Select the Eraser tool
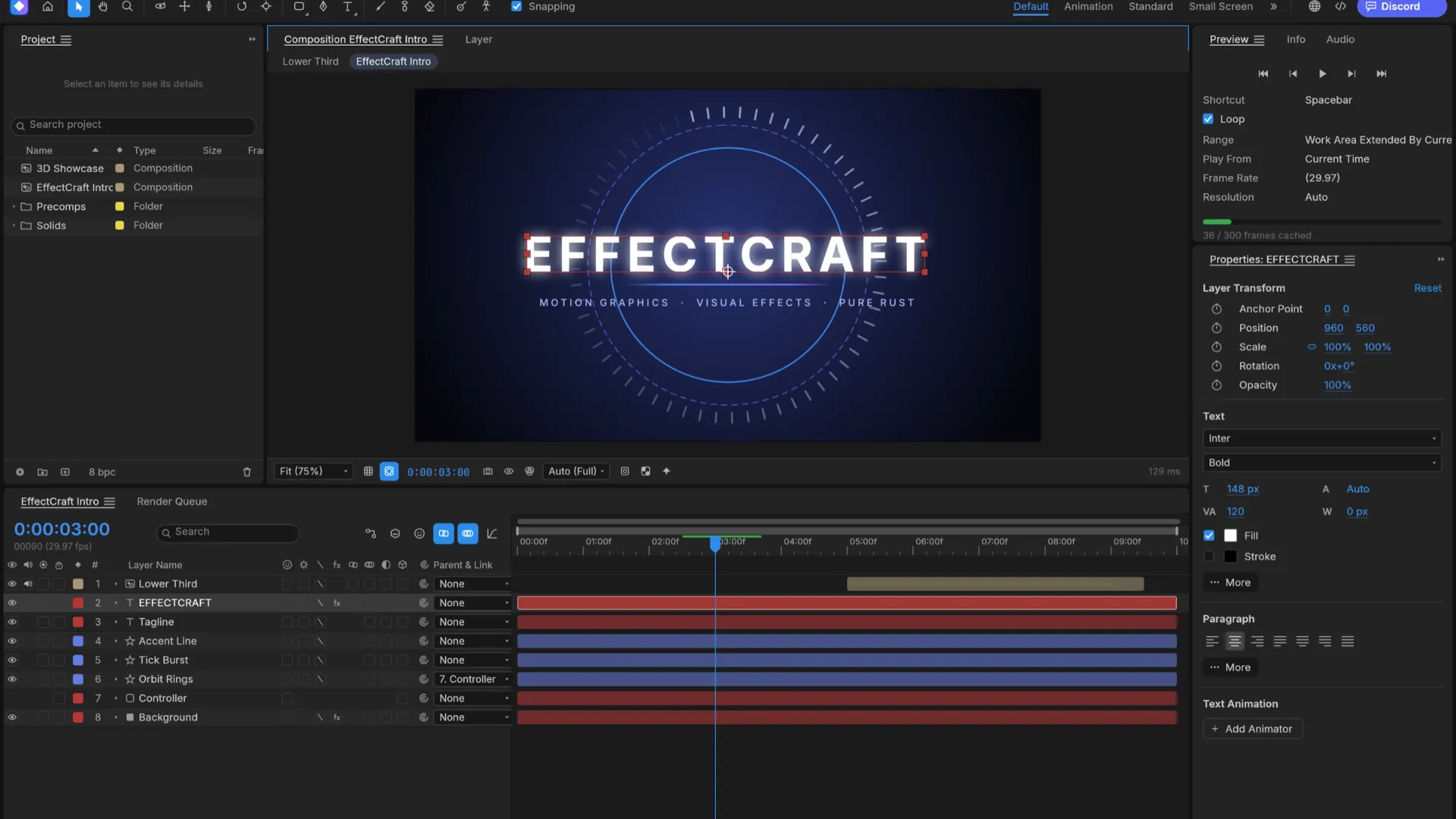This screenshot has height=819, width=1456. pyautogui.click(x=429, y=7)
